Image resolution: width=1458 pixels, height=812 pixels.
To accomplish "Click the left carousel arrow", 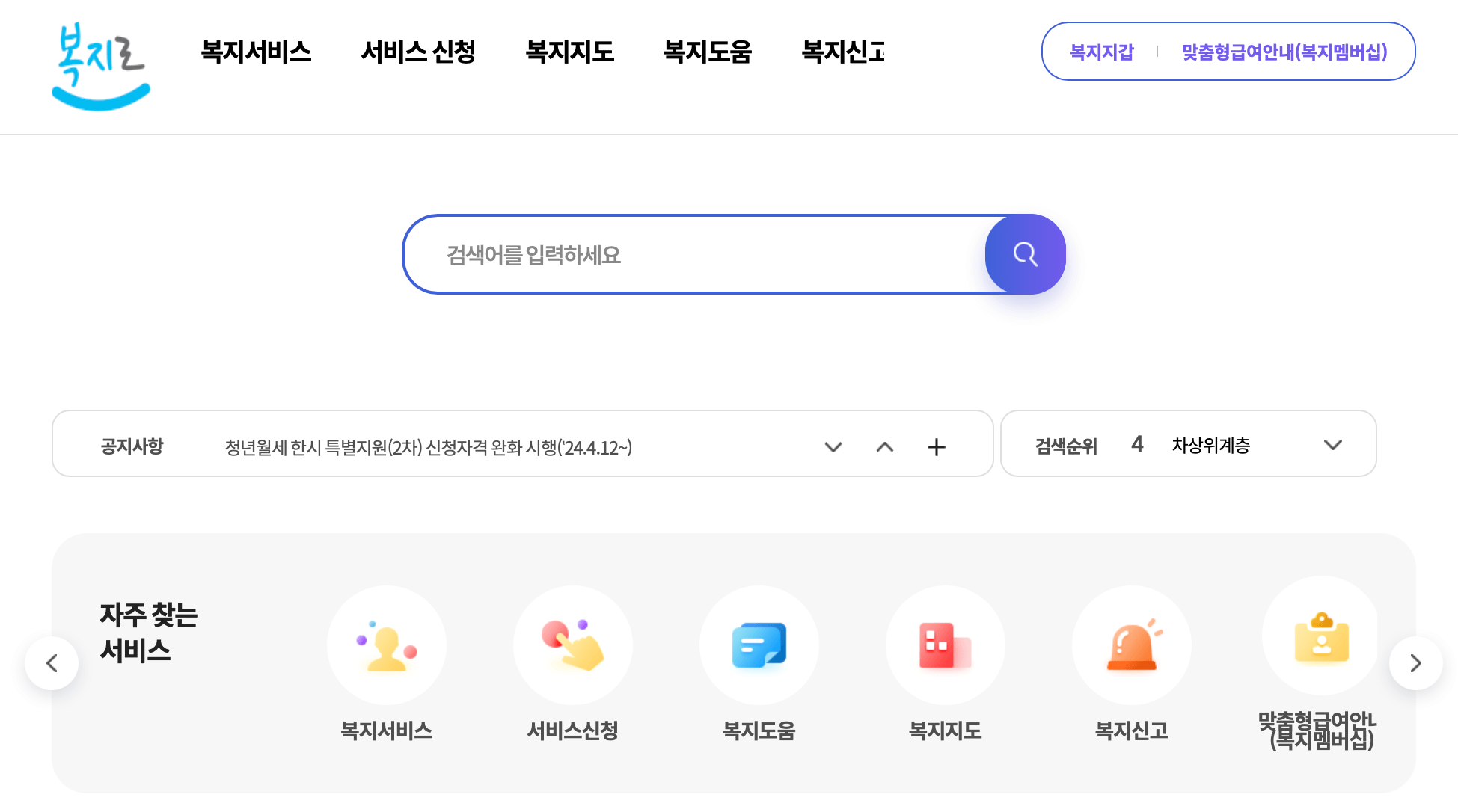I will click(x=51, y=663).
